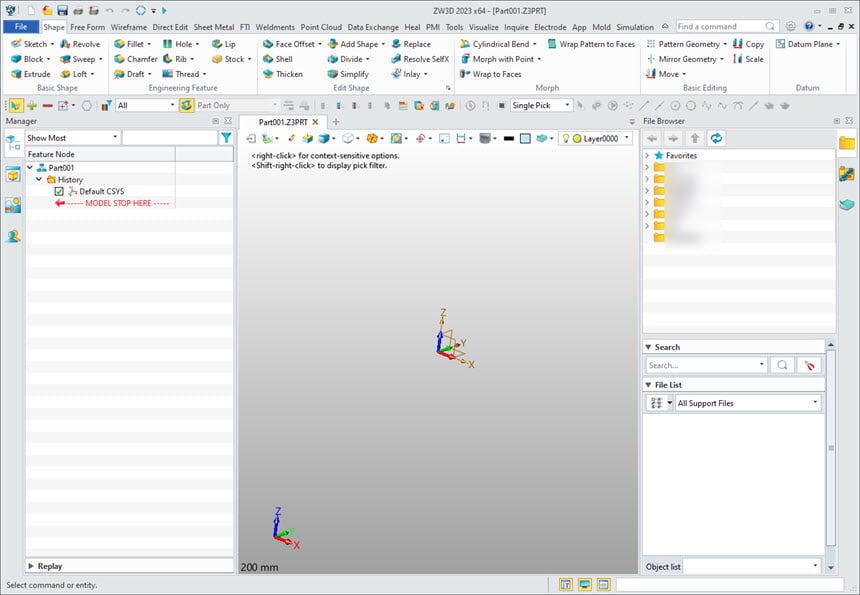860x595 pixels.
Task: Select the Revolve tool
Action: click(x=80, y=44)
